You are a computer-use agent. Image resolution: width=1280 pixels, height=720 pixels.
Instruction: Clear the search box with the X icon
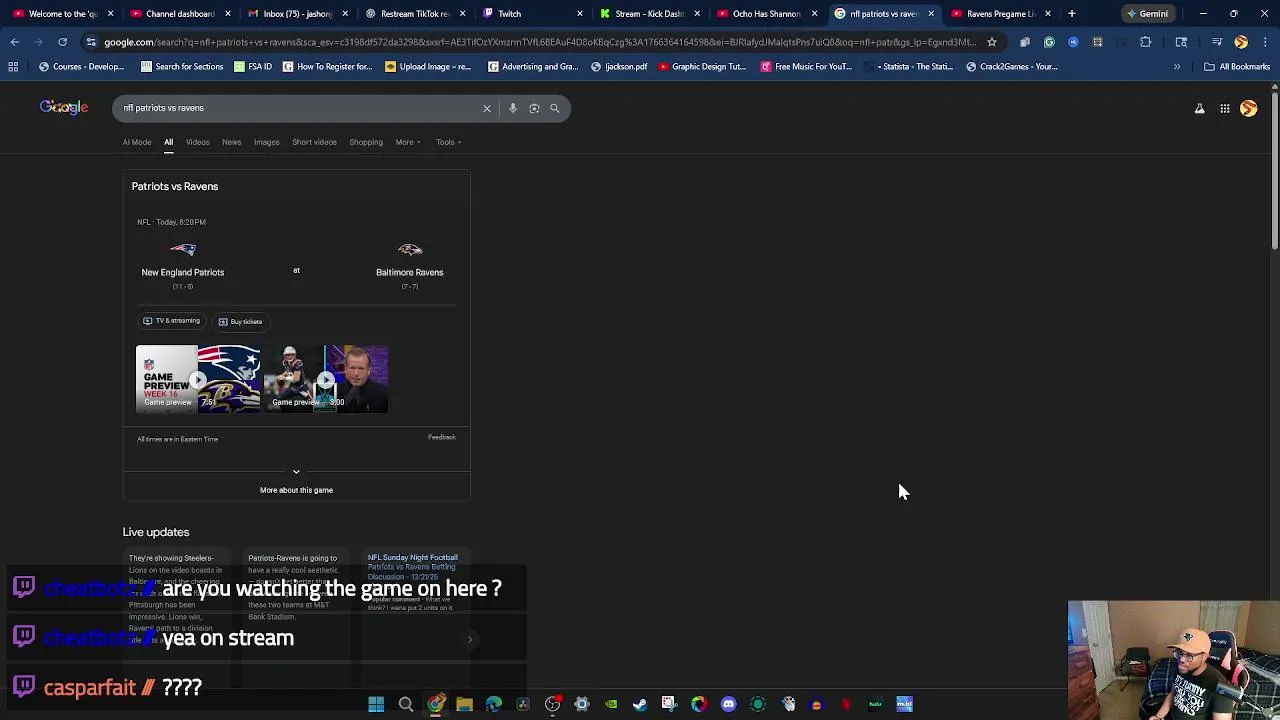(487, 108)
